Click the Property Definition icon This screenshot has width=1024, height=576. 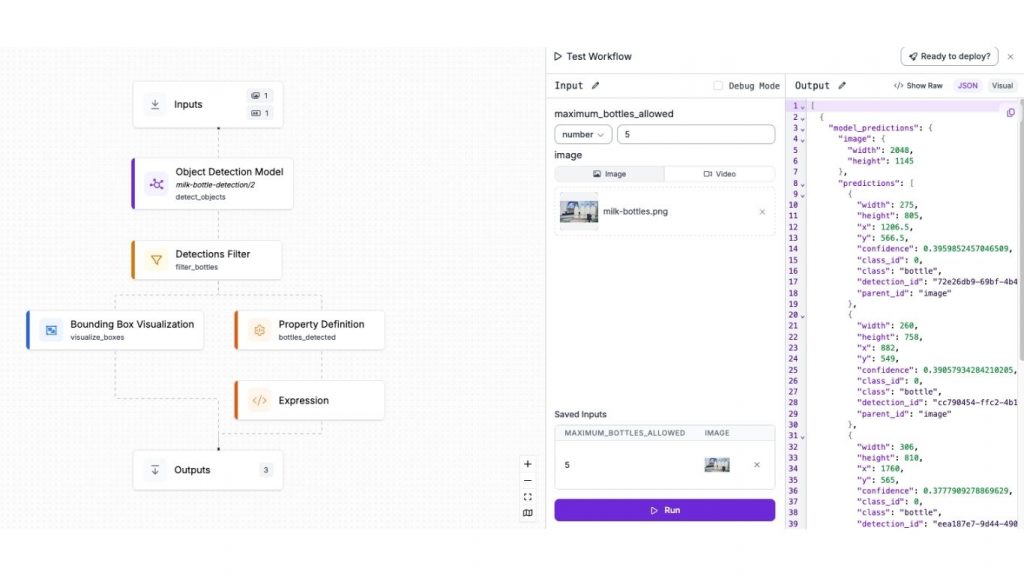[x=259, y=329]
